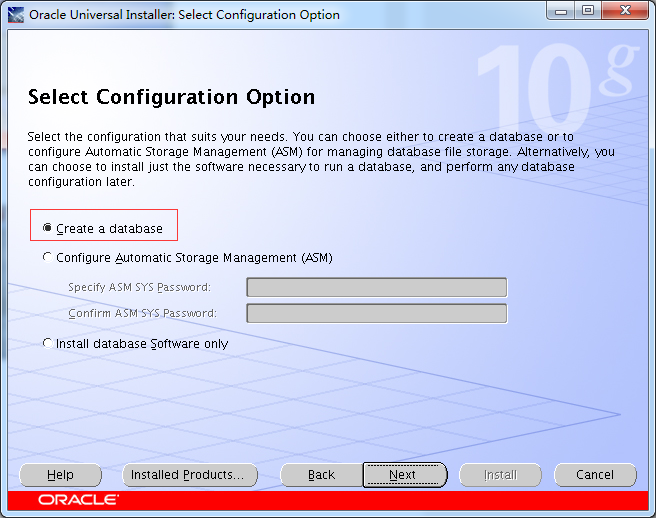
Task: Close the Oracle Universal Installer window
Action: tap(625, 11)
